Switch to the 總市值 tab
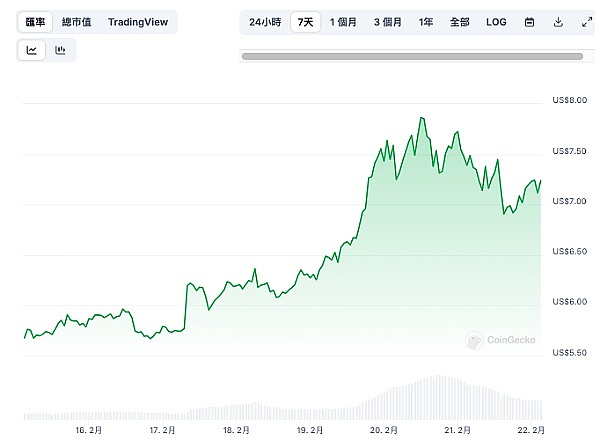This screenshot has height=448, width=600. (78, 21)
